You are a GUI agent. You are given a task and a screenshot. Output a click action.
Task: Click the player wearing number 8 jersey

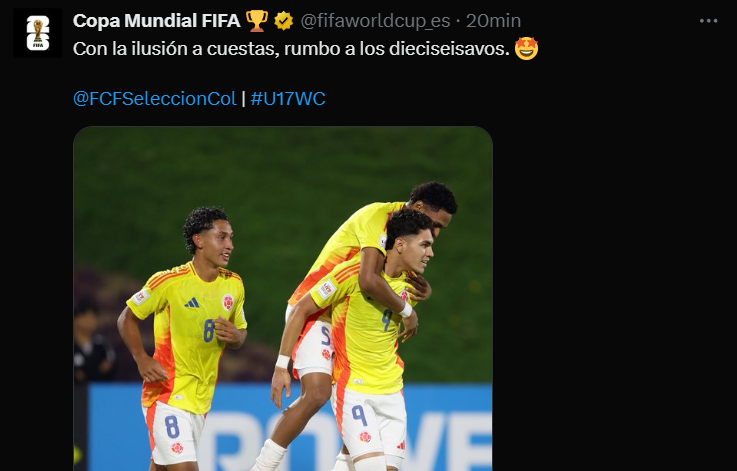183,336
